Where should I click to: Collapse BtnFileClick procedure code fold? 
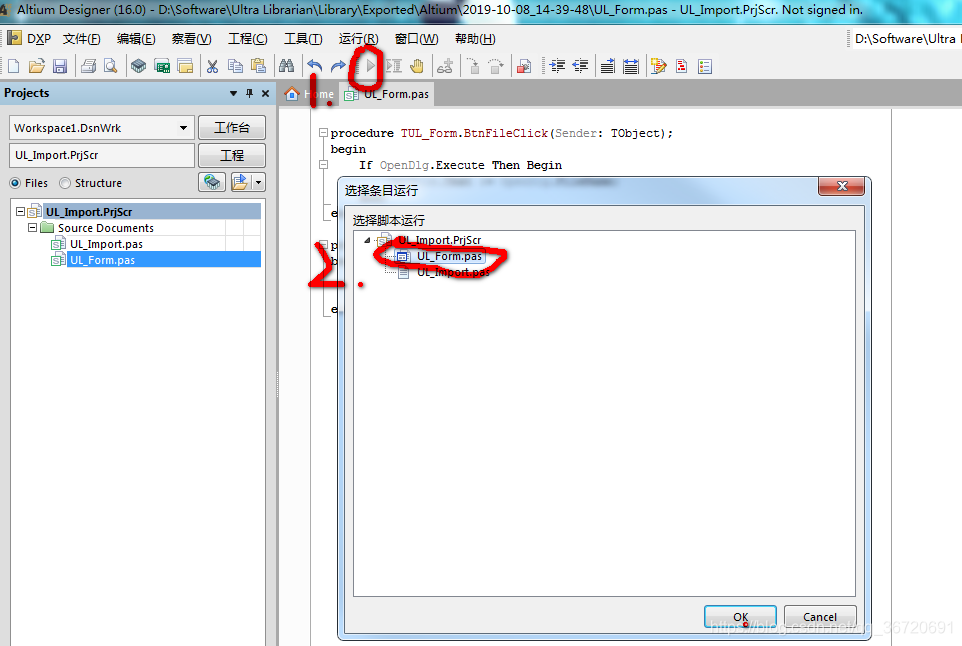click(x=323, y=133)
